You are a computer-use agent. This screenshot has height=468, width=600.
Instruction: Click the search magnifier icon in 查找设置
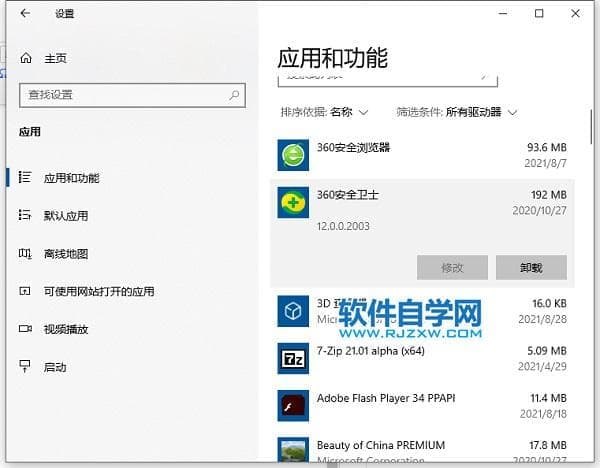(235, 95)
